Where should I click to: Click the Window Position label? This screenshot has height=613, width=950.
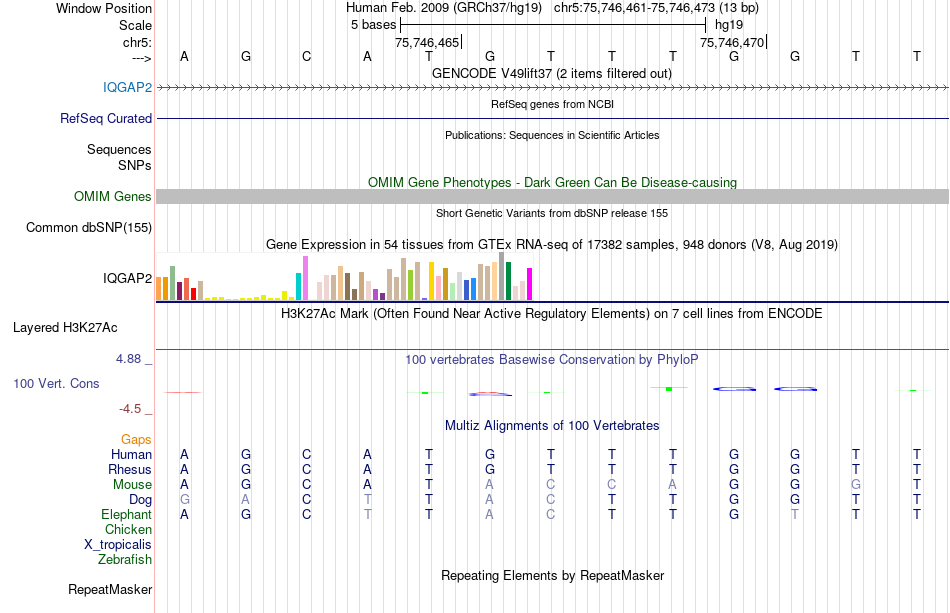[x=104, y=8]
